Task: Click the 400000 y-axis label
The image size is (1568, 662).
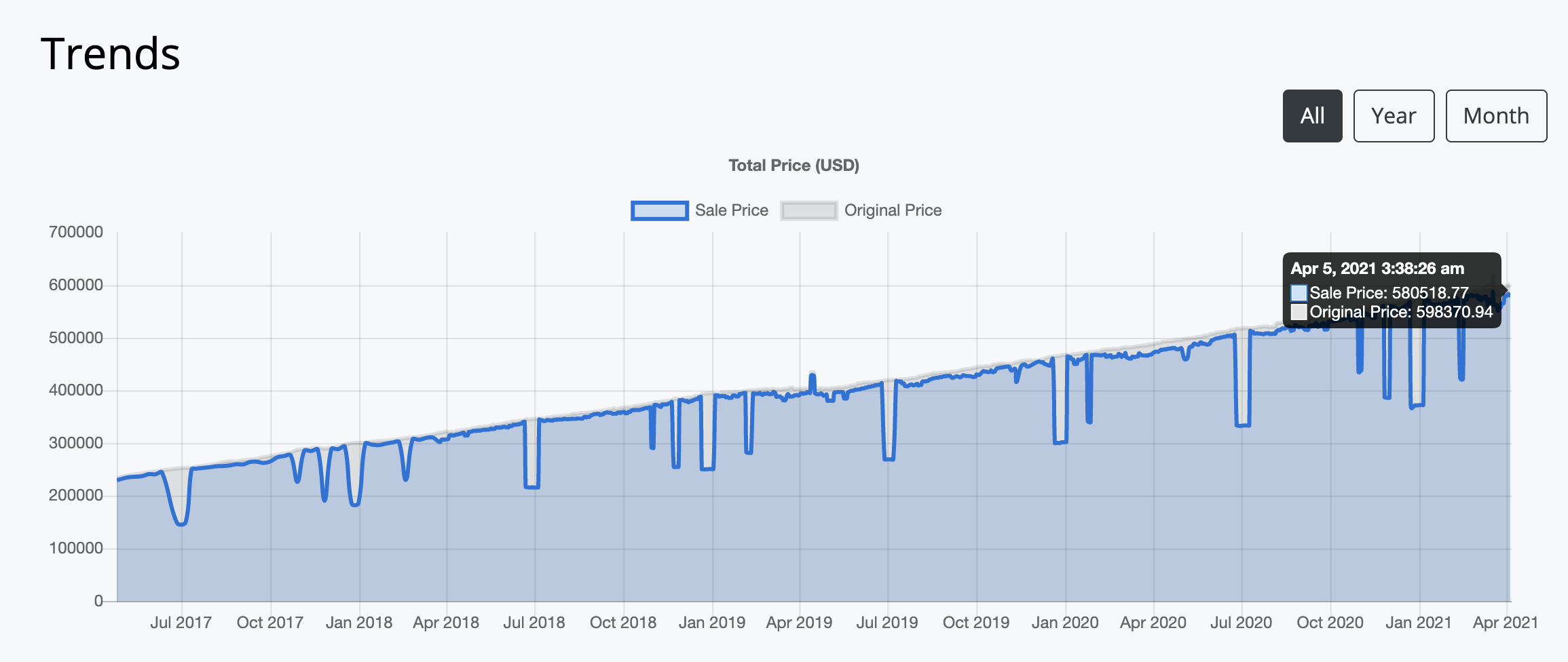Action: coord(76,390)
